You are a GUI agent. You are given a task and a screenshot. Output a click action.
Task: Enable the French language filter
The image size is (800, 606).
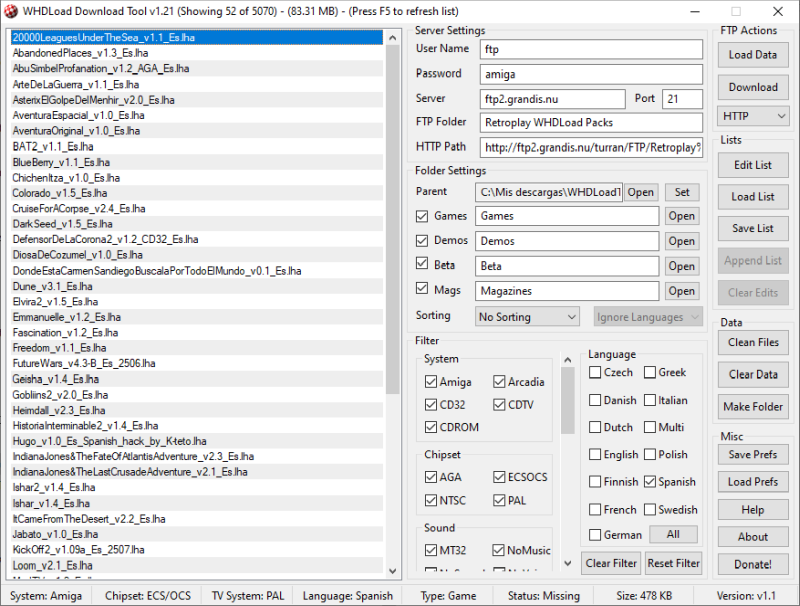click(595, 510)
